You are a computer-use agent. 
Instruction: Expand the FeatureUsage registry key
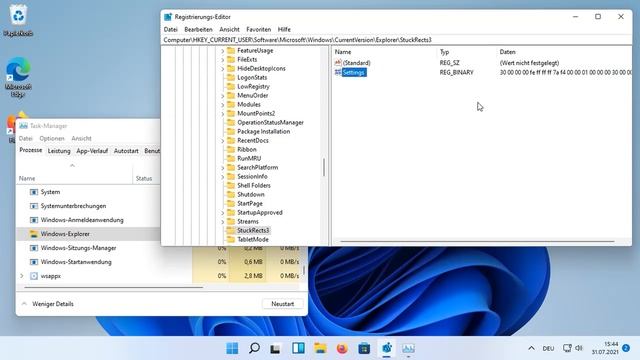[x=222, y=51]
